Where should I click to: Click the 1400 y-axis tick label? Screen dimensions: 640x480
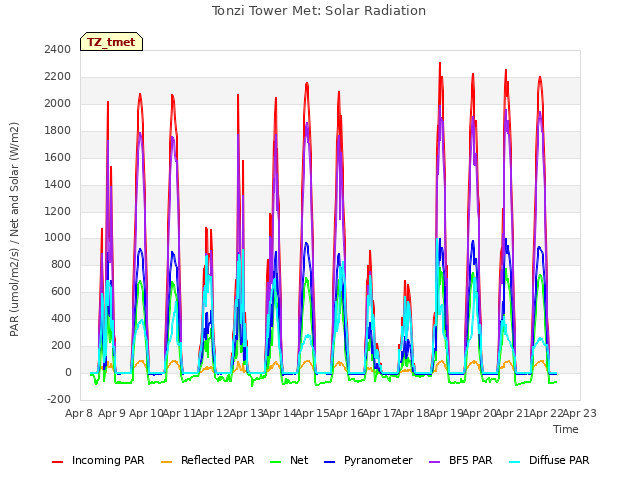pos(58,184)
